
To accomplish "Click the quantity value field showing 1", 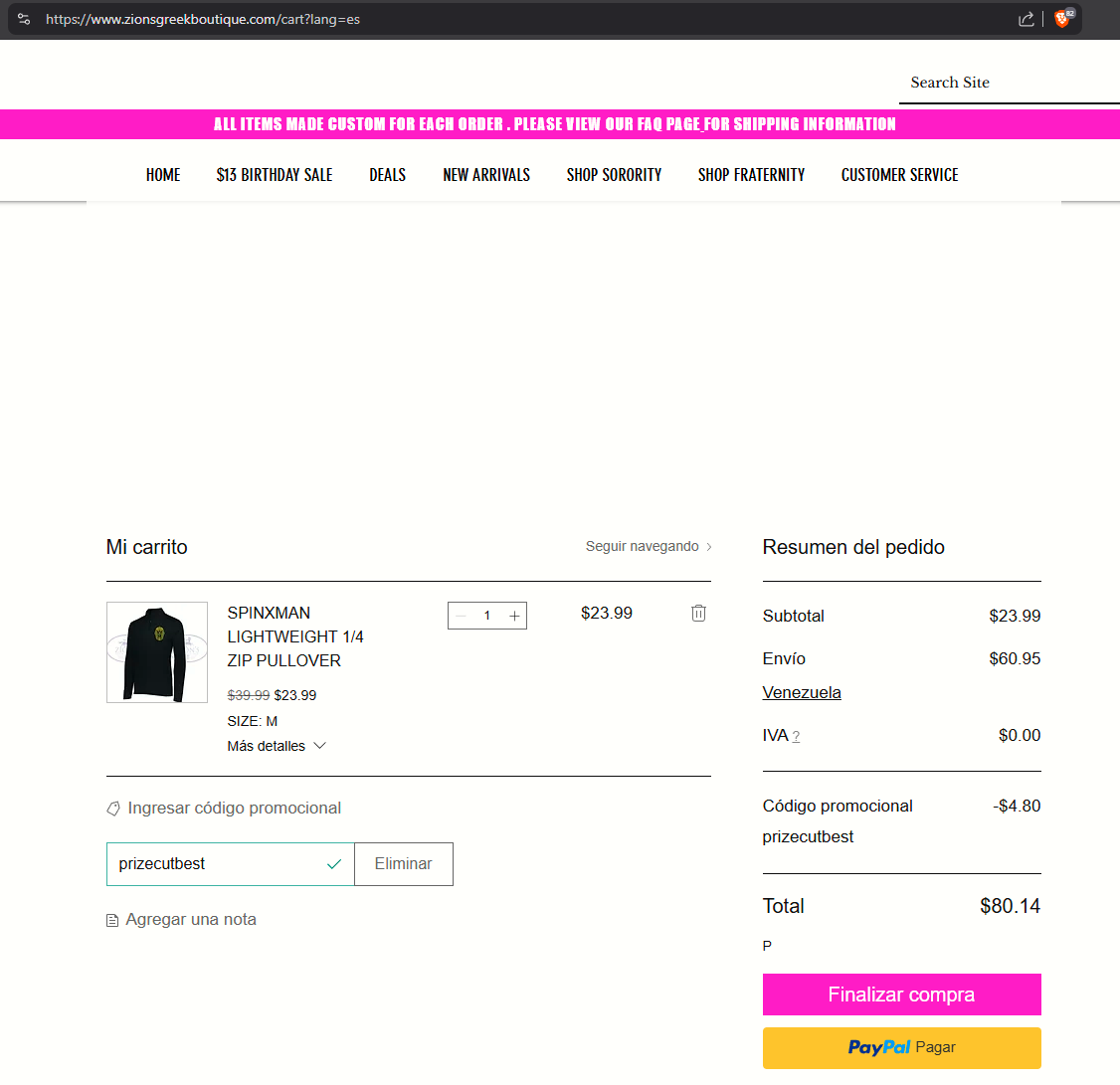I will click(x=487, y=616).
